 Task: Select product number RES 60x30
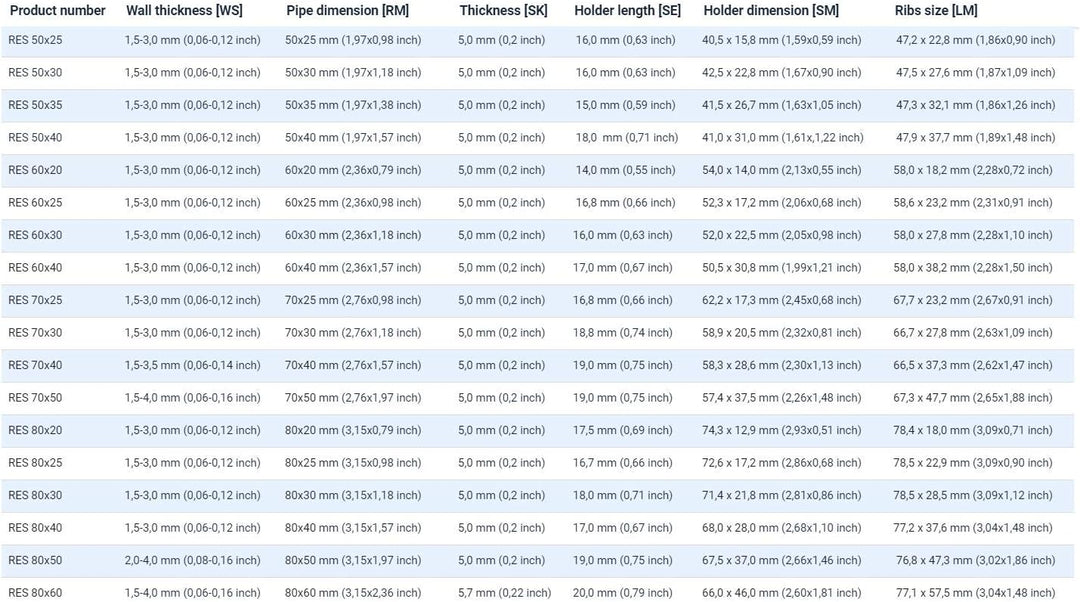tap(35, 235)
